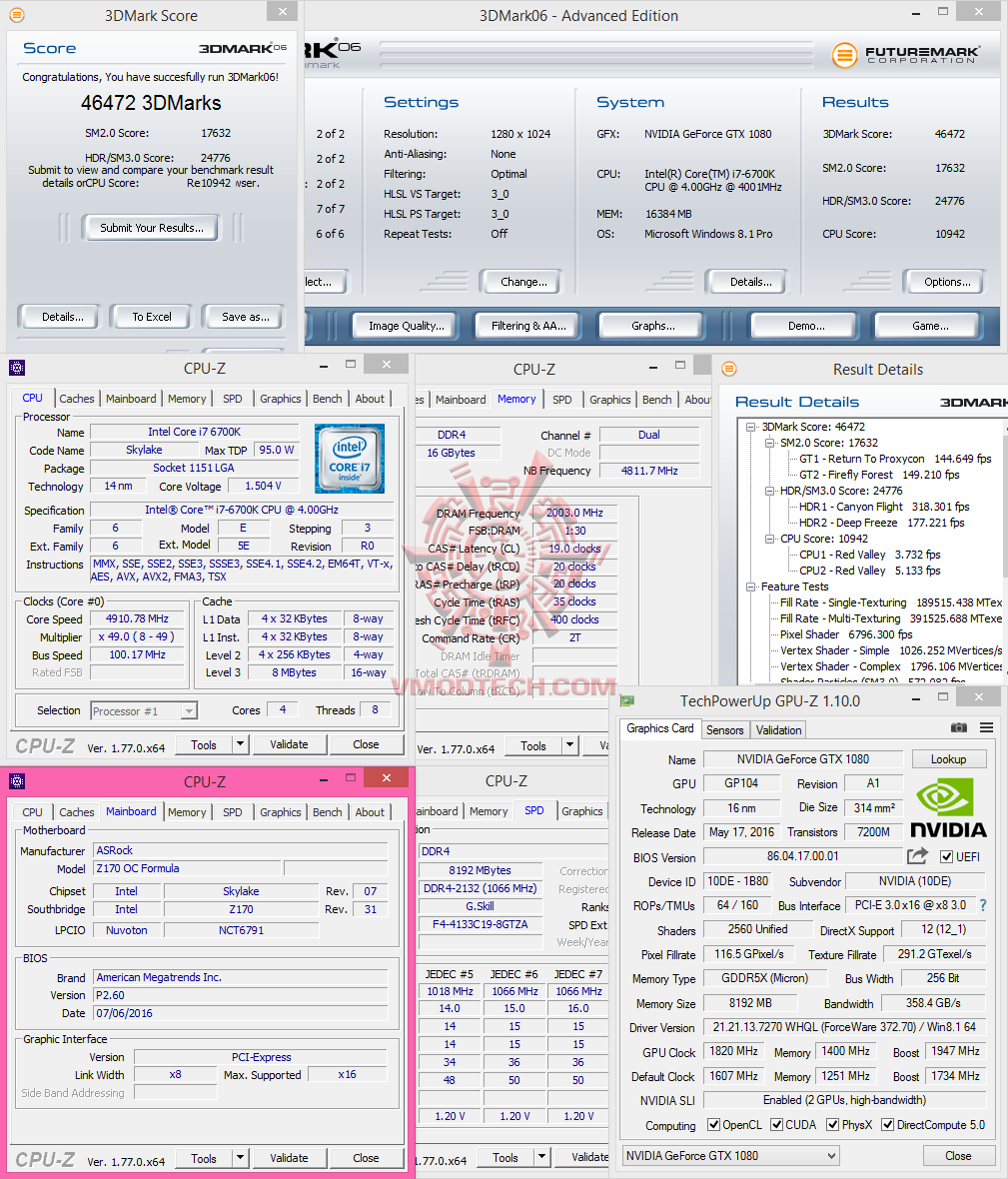
Task: Collapse the SM2.0 Score: 17632 tree node
Action: [x=769, y=443]
